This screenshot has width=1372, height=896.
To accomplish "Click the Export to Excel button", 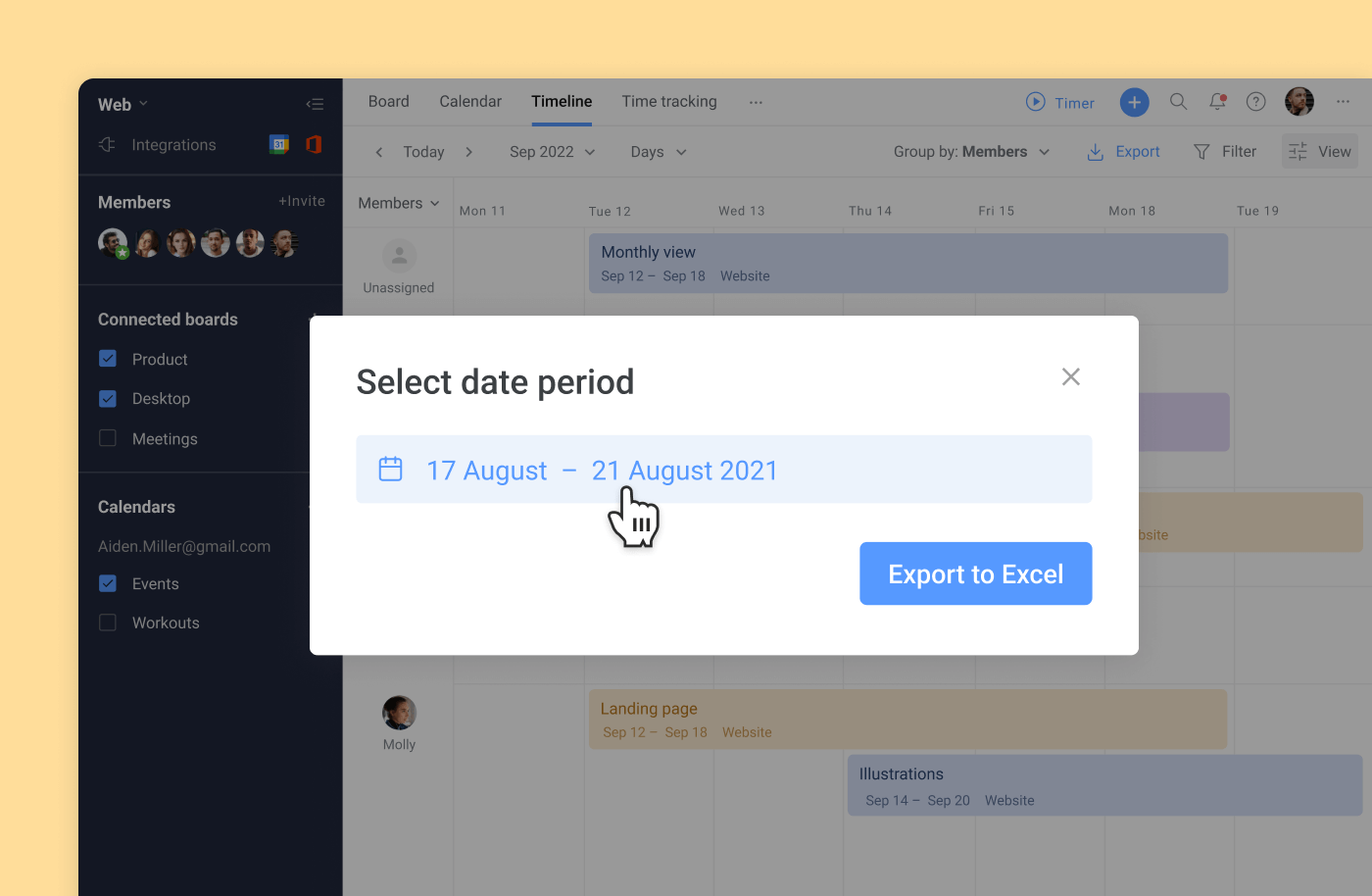I will pyautogui.click(x=975, y=573).
